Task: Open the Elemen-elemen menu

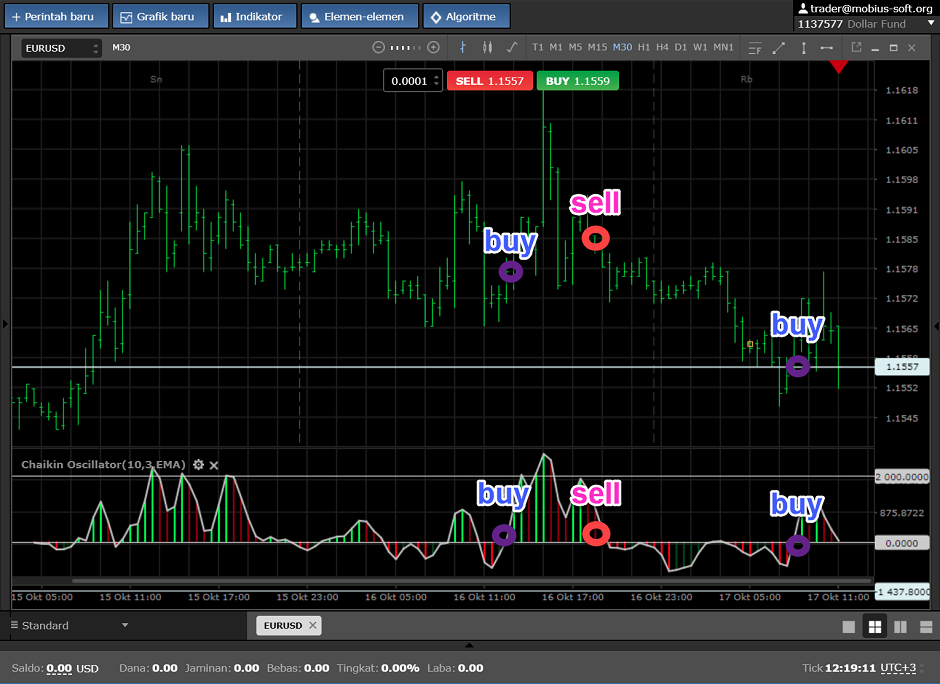Action: (x=360, y=16)
